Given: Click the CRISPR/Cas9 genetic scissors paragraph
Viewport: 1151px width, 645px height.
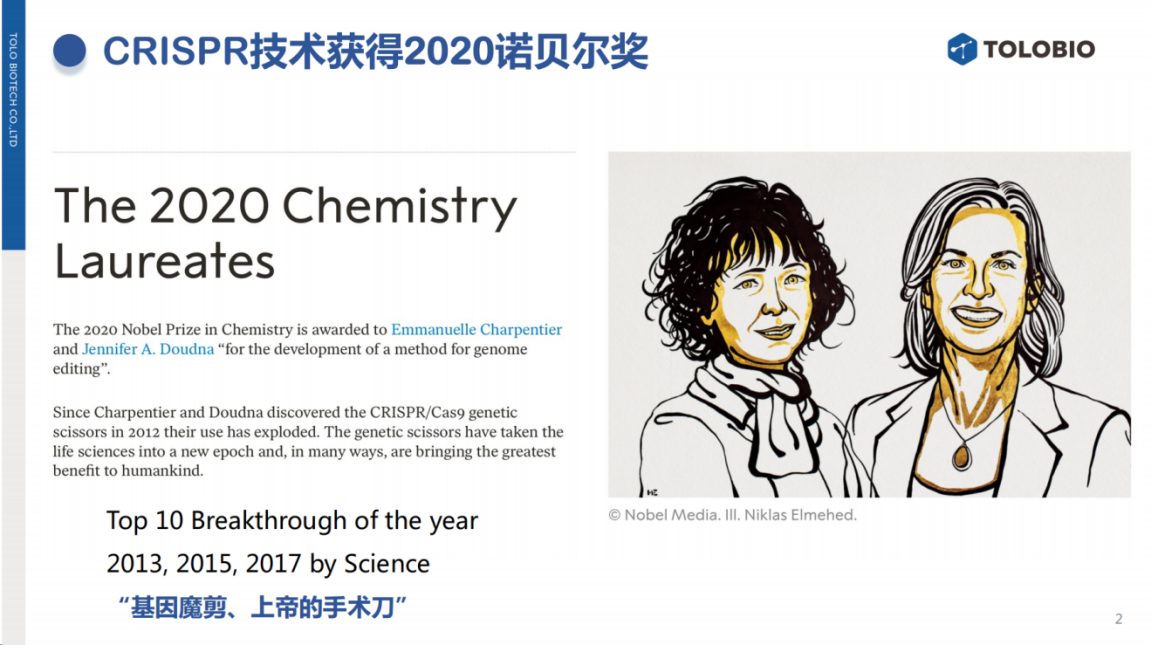Looking at the screenshot, I should click(x=308, y=442).
